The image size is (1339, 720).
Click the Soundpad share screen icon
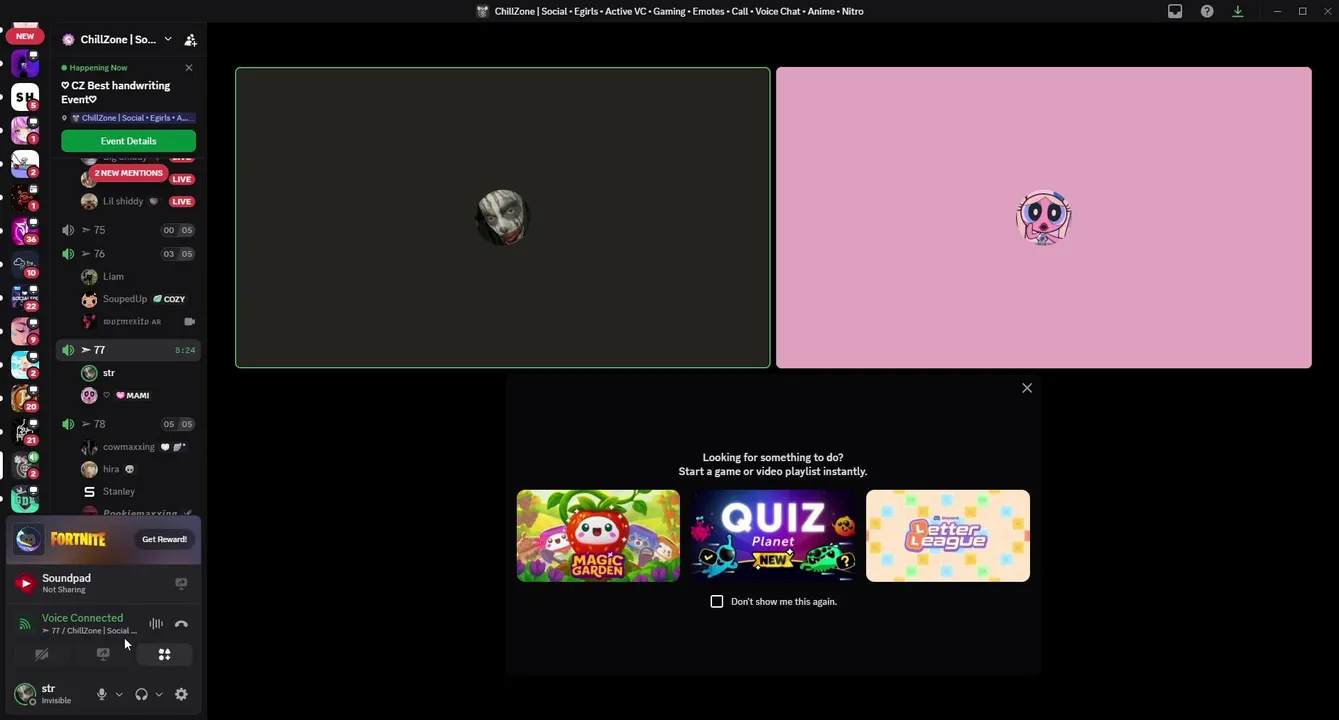pyautogui.click(x=181, y=583)
